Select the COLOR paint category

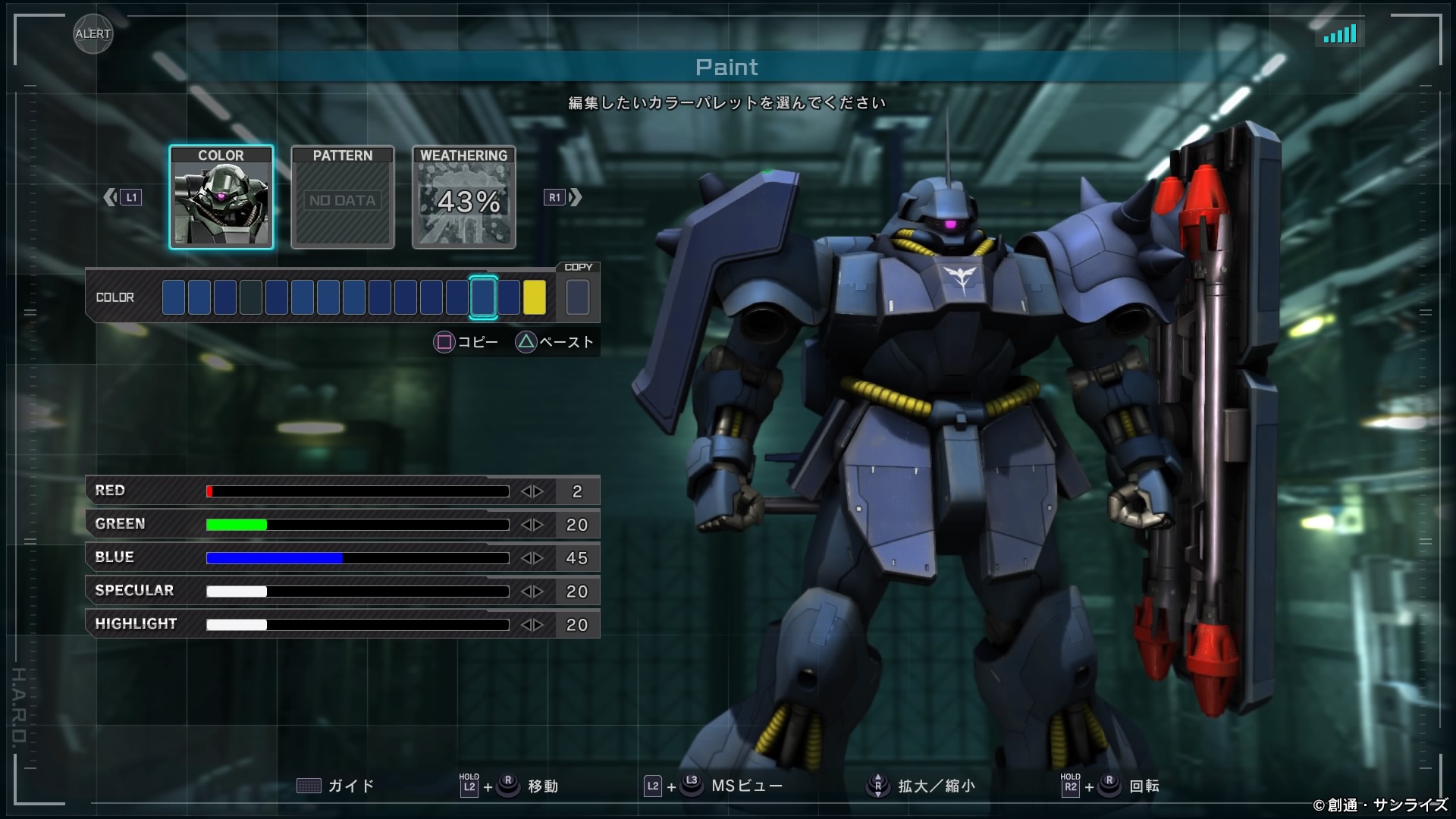click(221, 197)
